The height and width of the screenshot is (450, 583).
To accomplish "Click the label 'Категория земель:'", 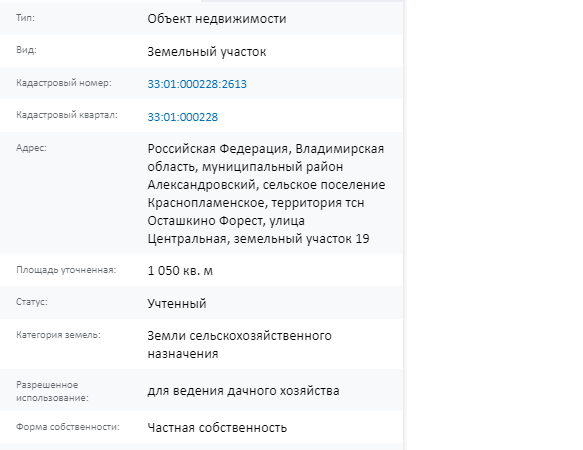I will point(58,335).
